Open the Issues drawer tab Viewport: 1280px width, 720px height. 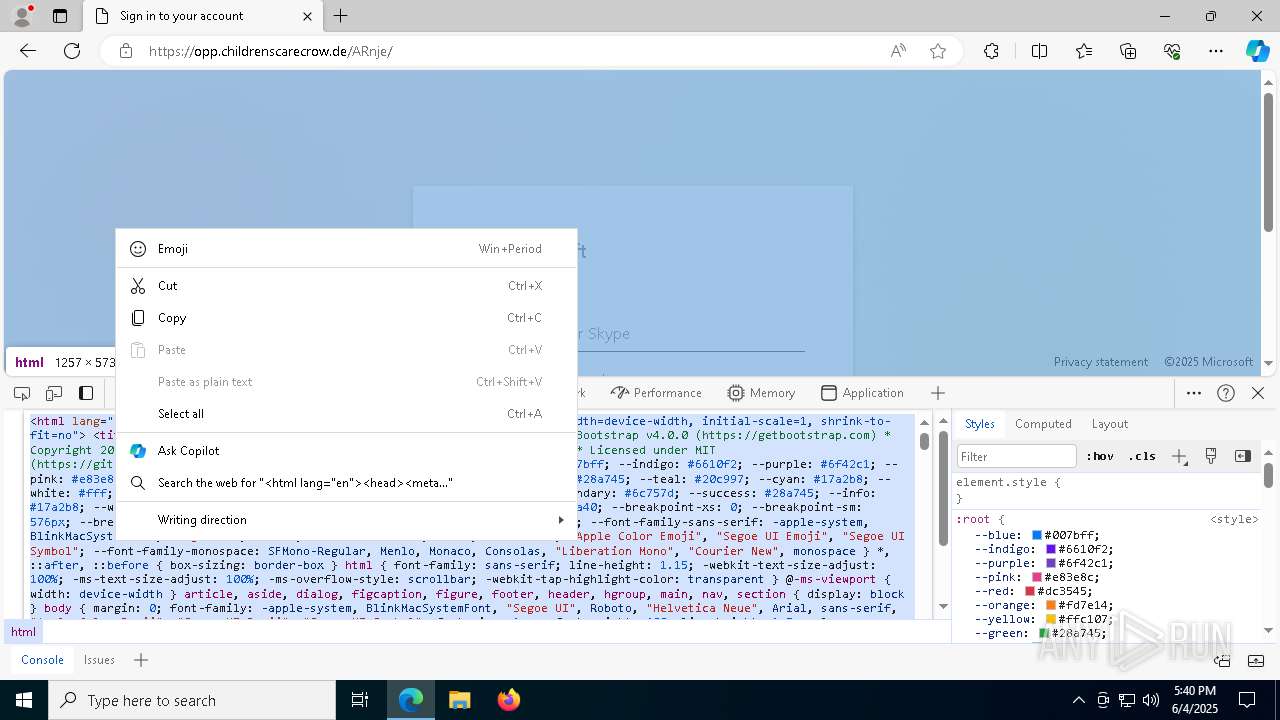coord(99,660)
